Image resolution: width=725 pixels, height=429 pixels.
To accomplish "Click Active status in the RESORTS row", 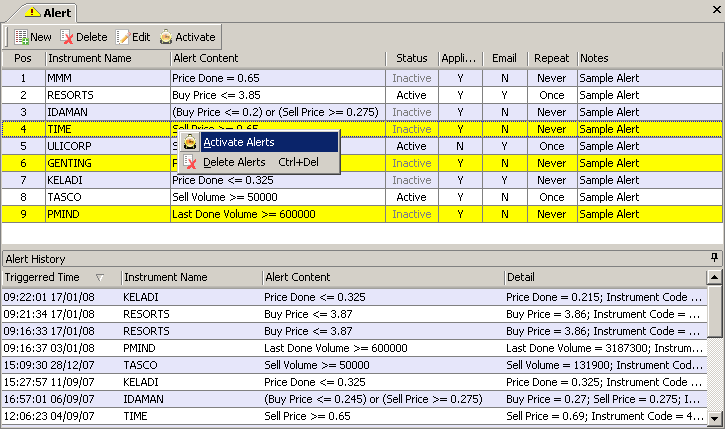I will [x=412, y=95].
